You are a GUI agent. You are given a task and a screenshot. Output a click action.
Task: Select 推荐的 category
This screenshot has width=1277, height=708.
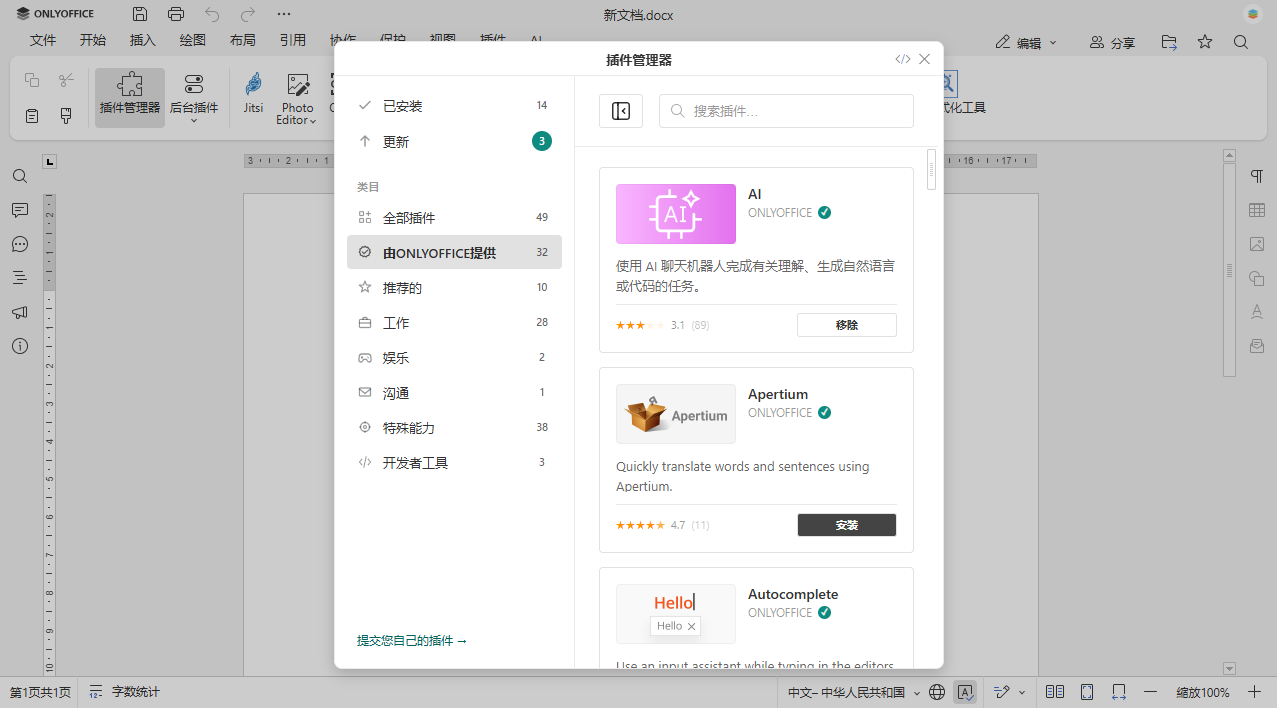[x=454, y=288]
